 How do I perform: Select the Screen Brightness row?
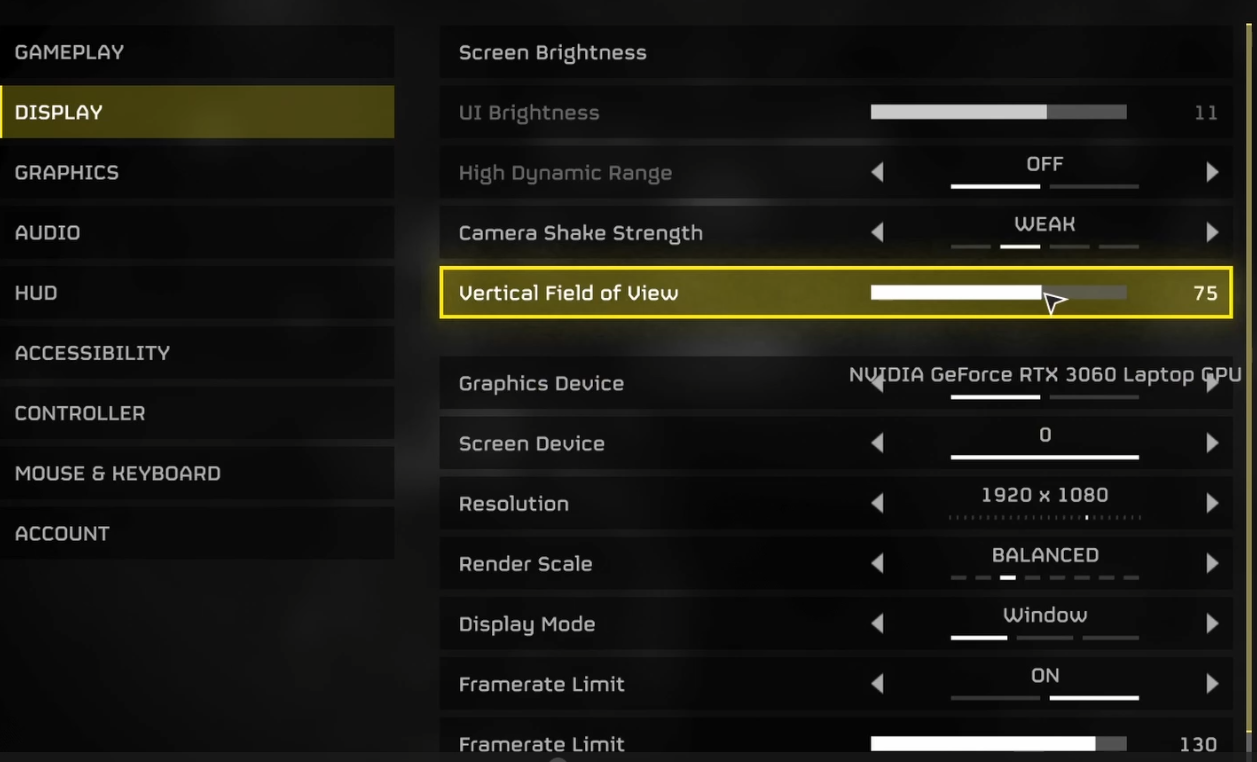[x=835, y=53]
